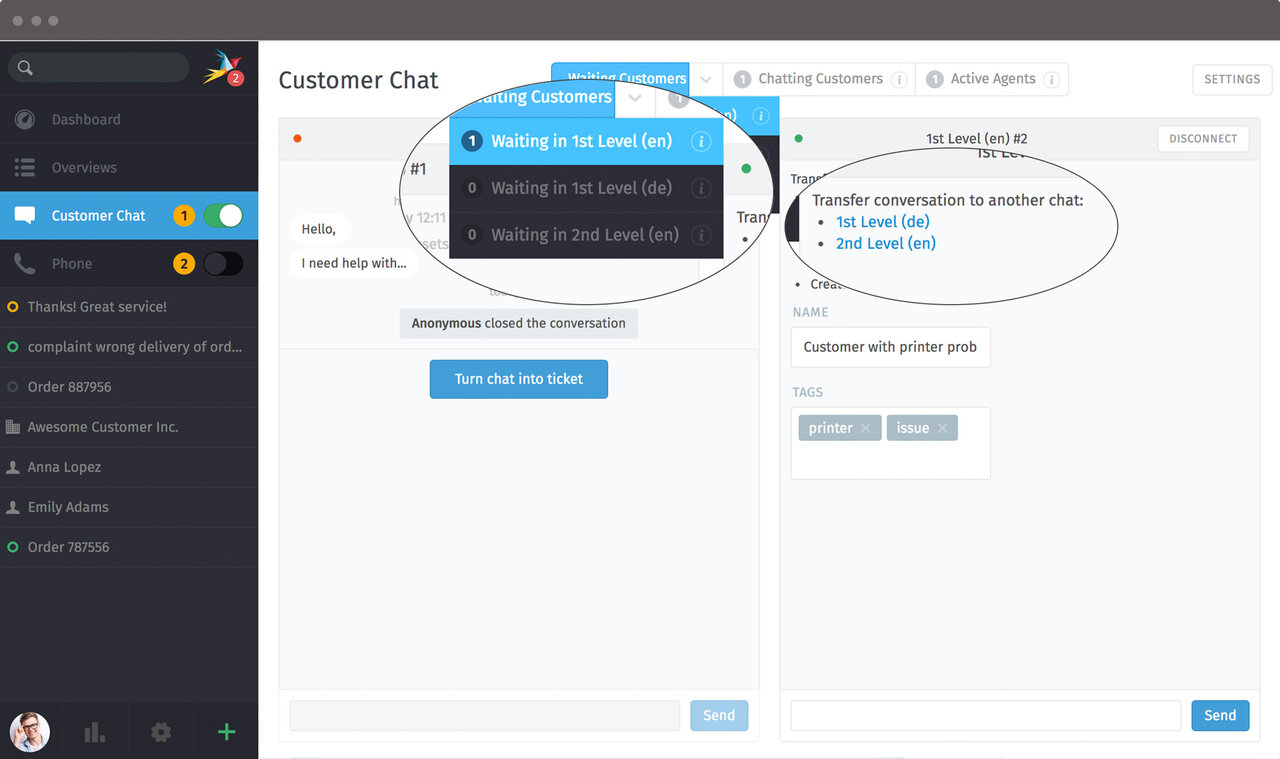Open the statistics bar chart icon
Viewport: 1280px width, 759px height.
(95, 733)
